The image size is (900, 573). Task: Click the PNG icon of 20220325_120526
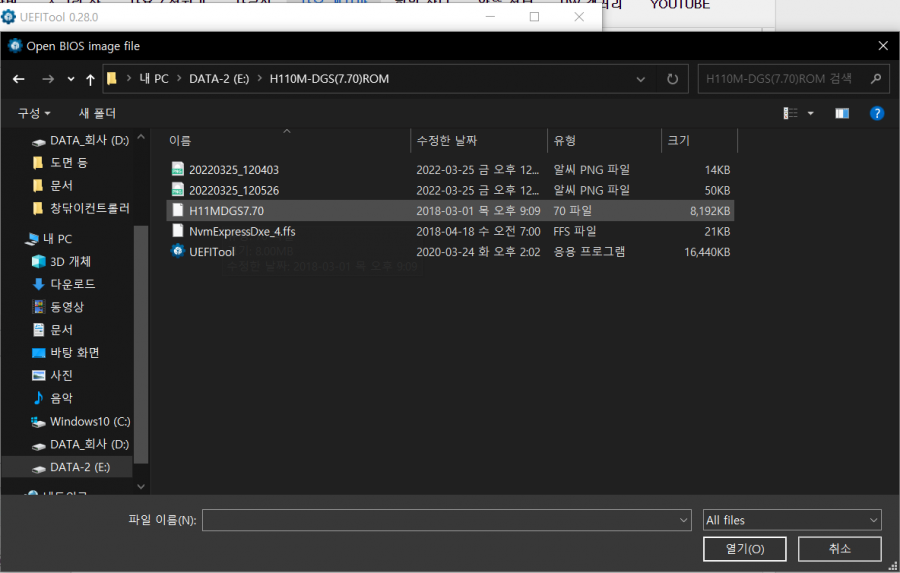coord(178,189)
